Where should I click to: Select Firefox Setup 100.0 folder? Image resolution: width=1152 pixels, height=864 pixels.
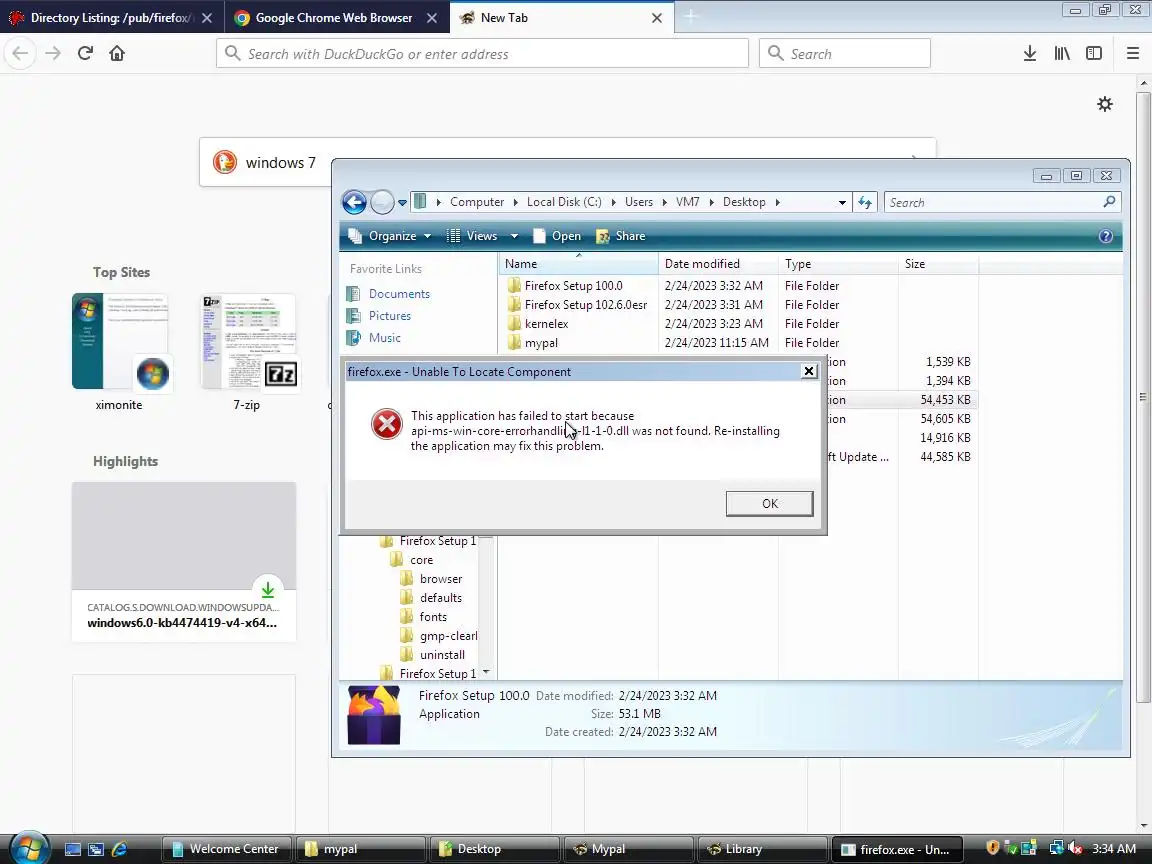[x=573, y=286]
